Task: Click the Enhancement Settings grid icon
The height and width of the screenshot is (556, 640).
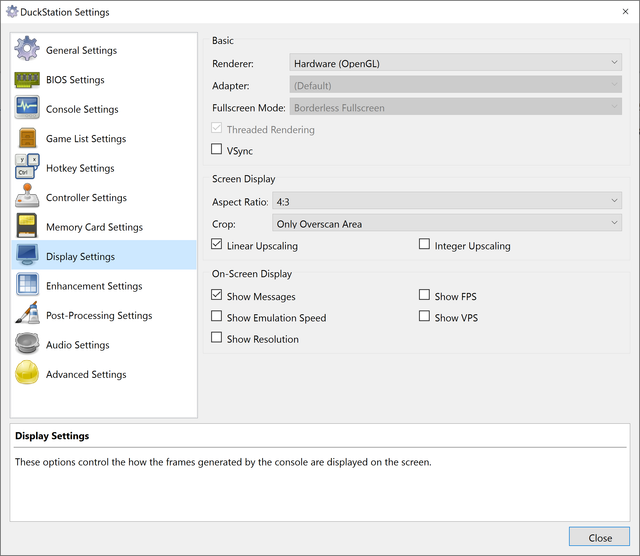Action: point(27,284)
